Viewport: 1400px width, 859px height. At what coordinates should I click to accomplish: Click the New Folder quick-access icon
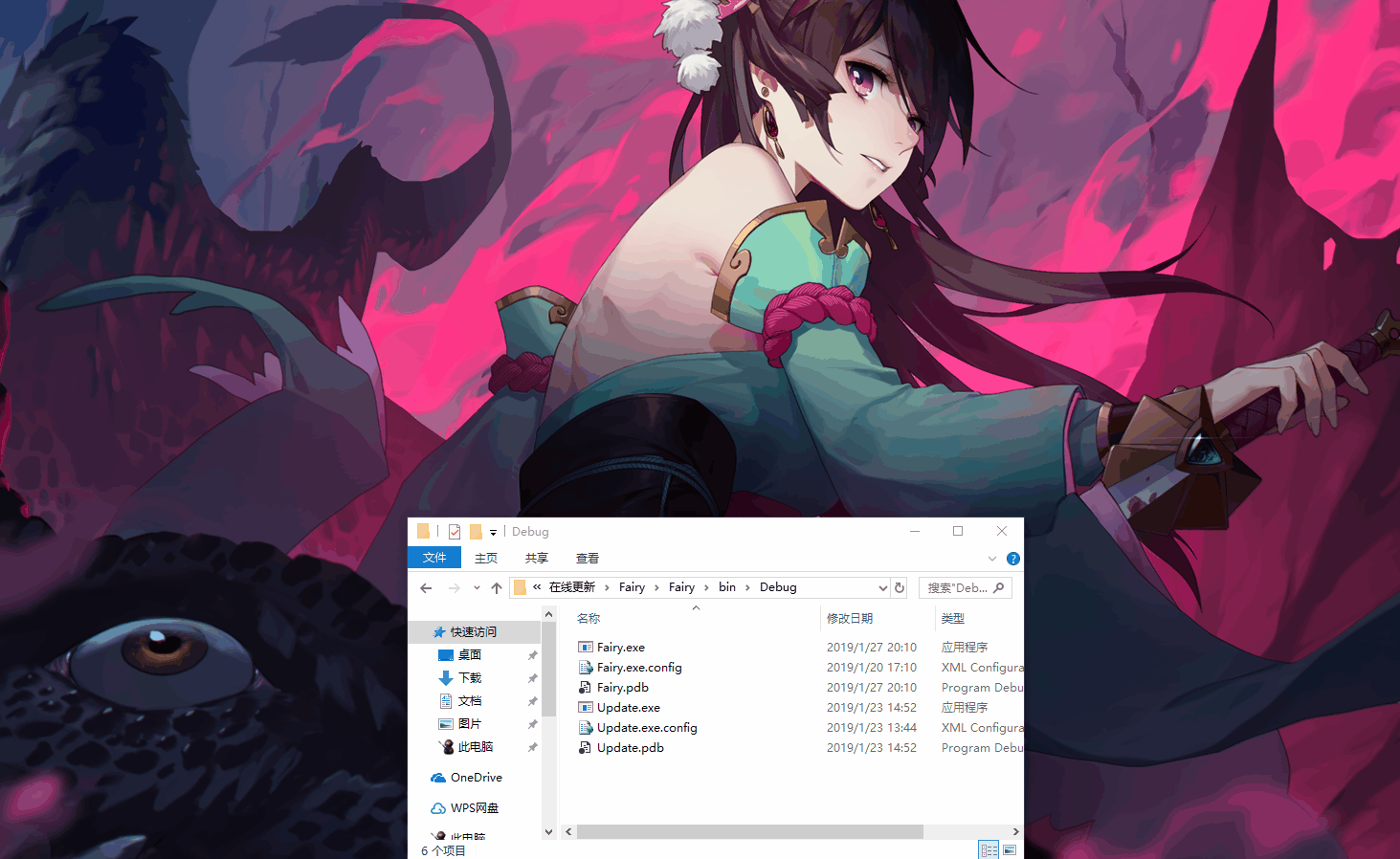pyautogui.click(x=476, y=532)
